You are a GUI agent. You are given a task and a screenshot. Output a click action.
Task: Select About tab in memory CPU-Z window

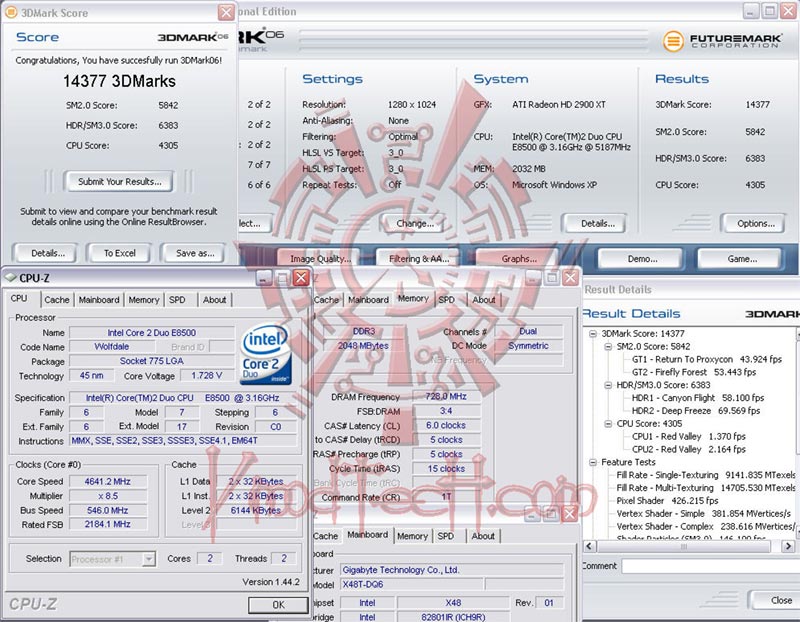[483, 300]
